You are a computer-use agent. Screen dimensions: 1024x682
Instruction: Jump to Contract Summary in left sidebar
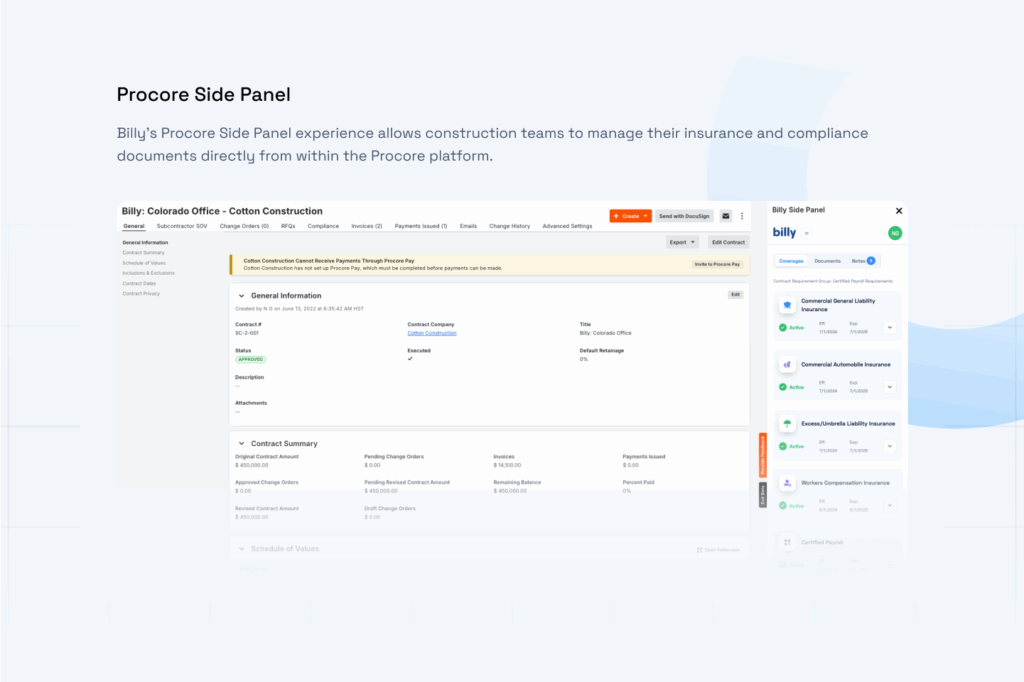pos(144,253)
